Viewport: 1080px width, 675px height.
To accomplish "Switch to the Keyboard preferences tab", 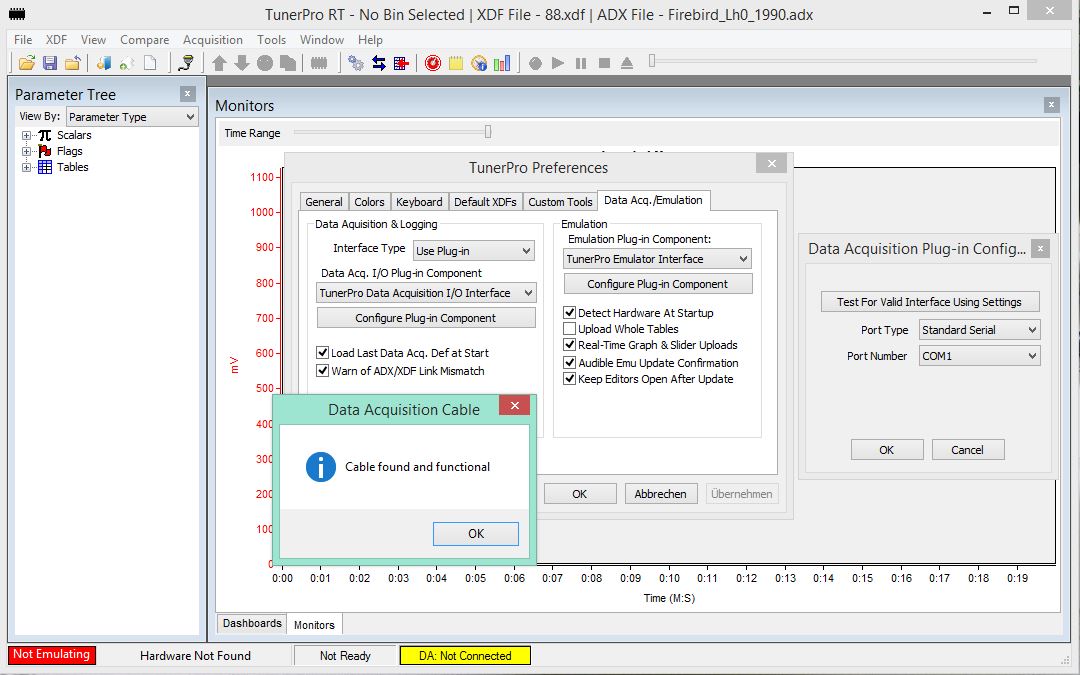I will 419,202.
